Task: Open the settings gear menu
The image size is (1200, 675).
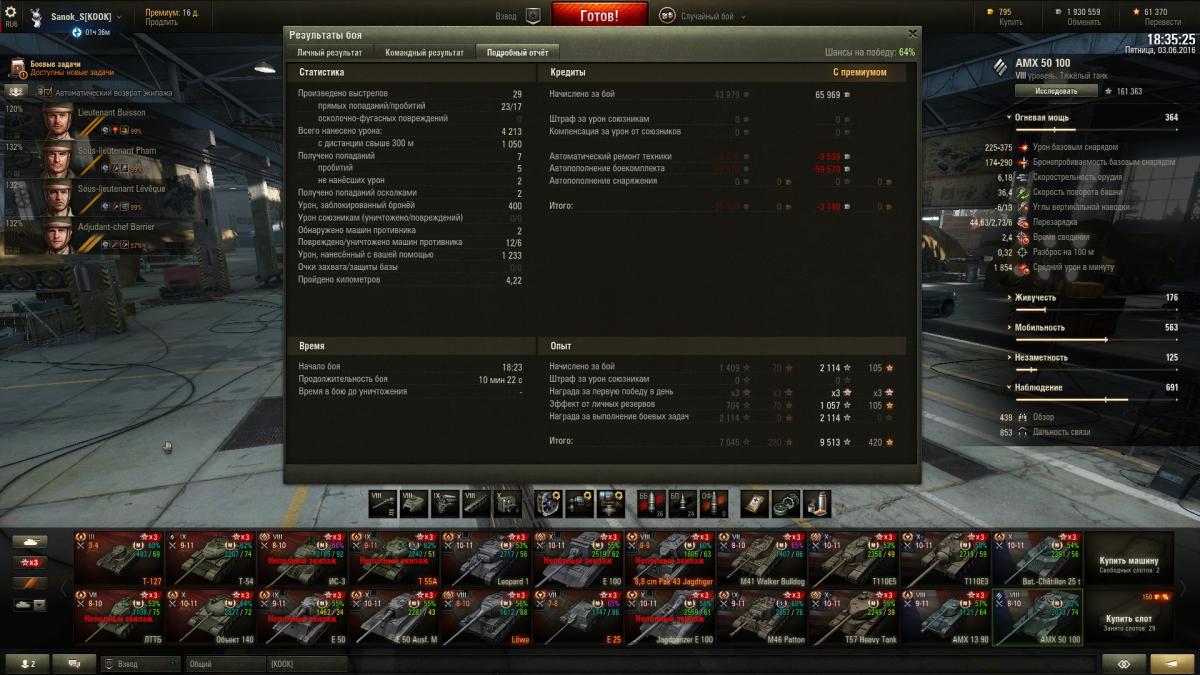Action: click(x=11, y=13)
